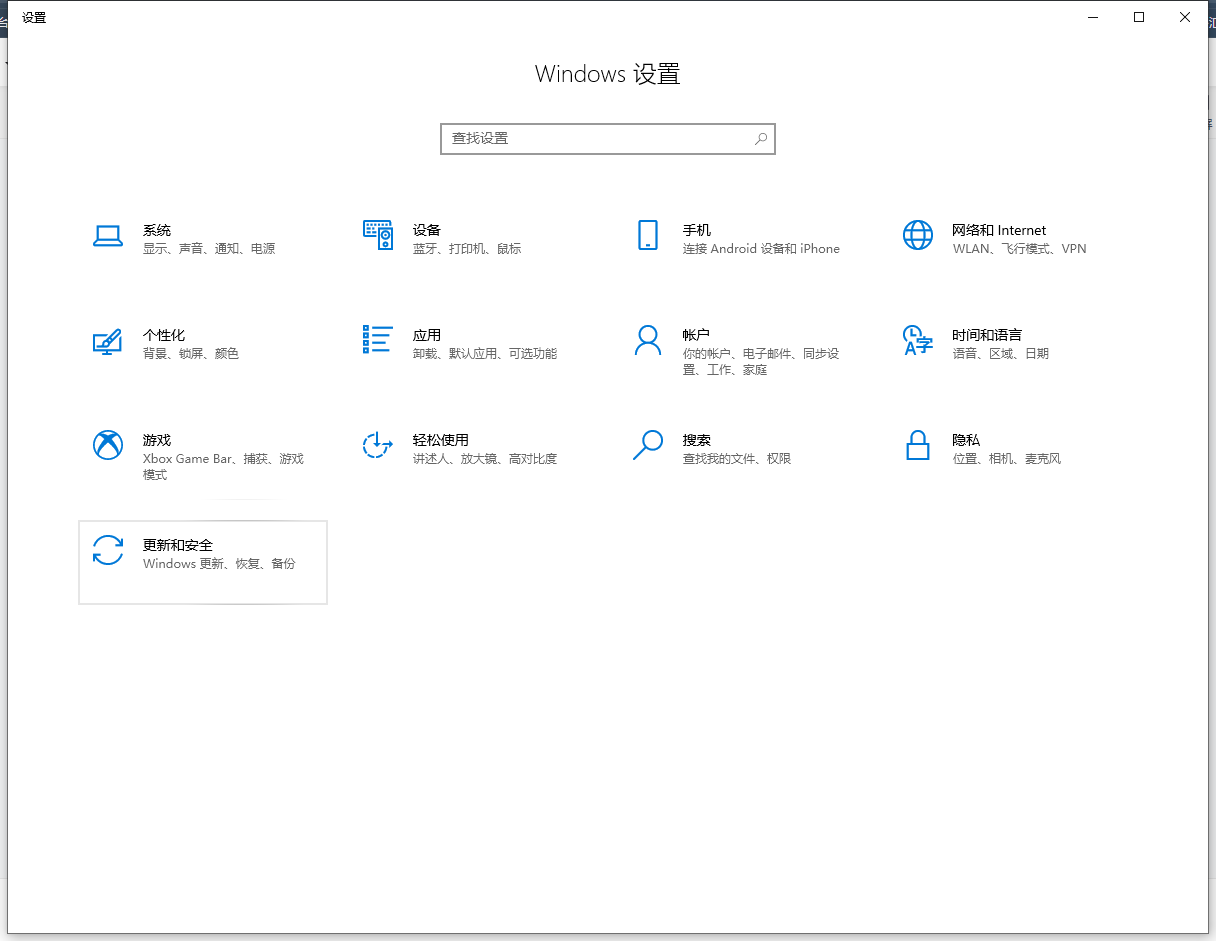Click 连接 Android 设备和 iPhone text
The image size is (1216, 941).
(x=761, y=249)
